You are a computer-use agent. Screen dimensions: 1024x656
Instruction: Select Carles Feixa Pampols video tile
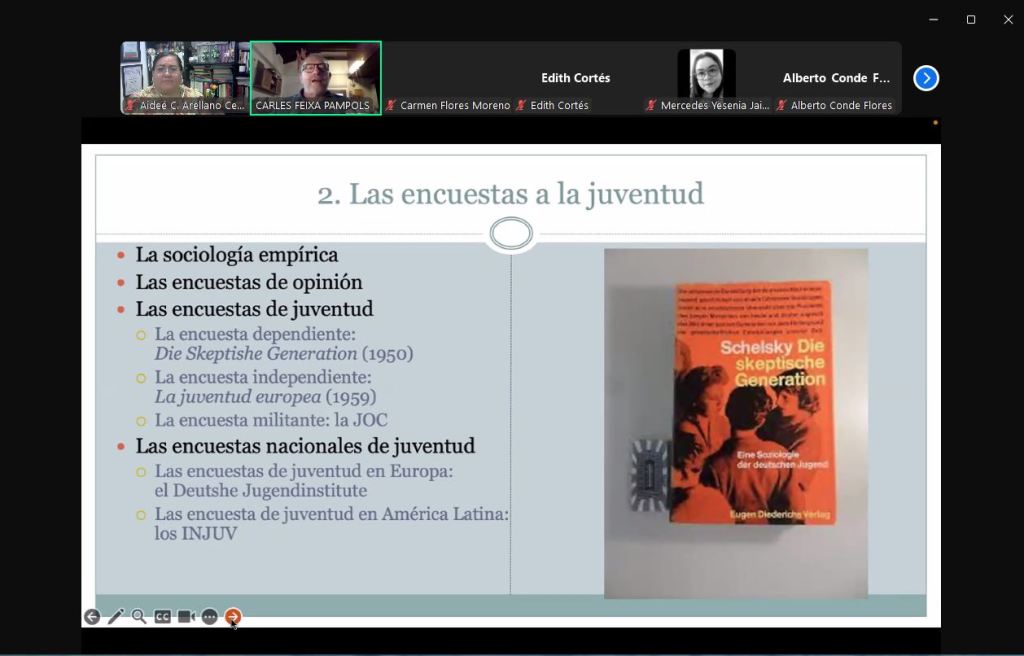click(315, 77)
